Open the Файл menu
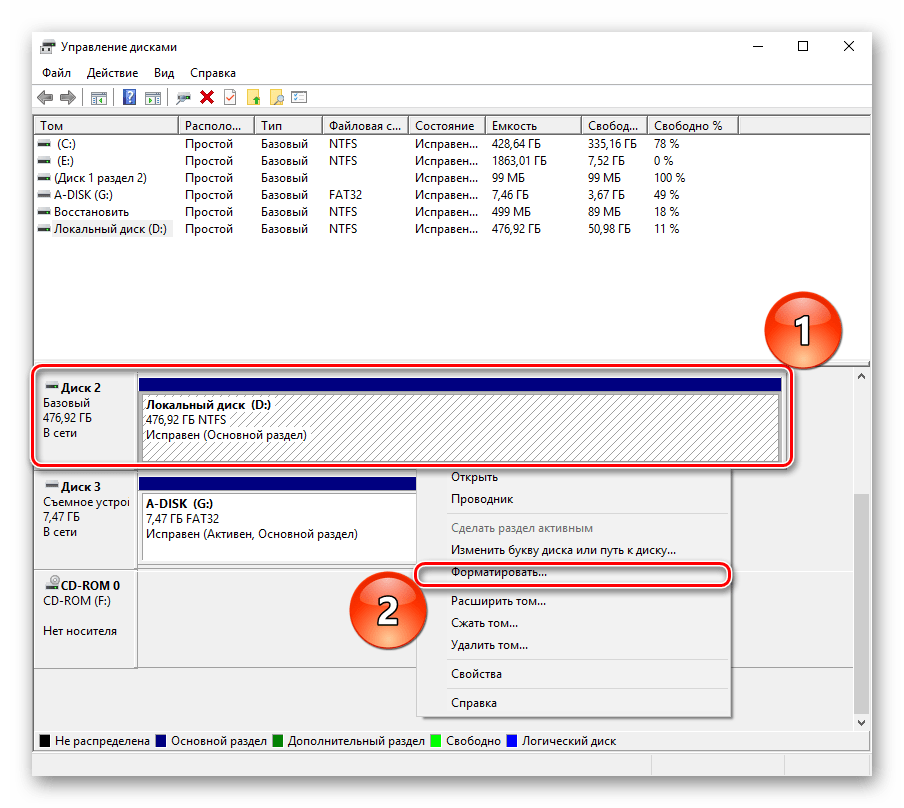The image size is (904, 808). tap(56, 73)
